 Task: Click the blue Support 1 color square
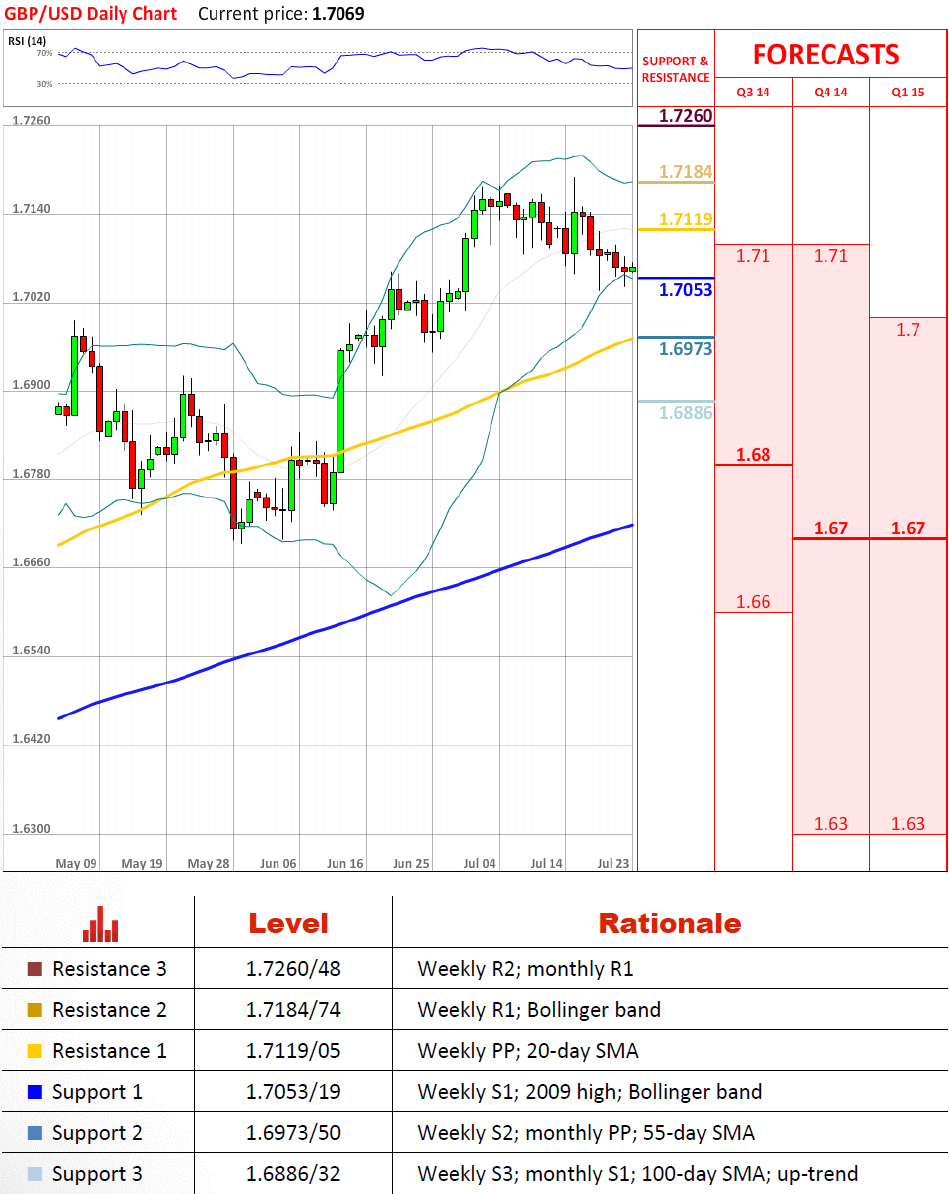point(35,1092)
